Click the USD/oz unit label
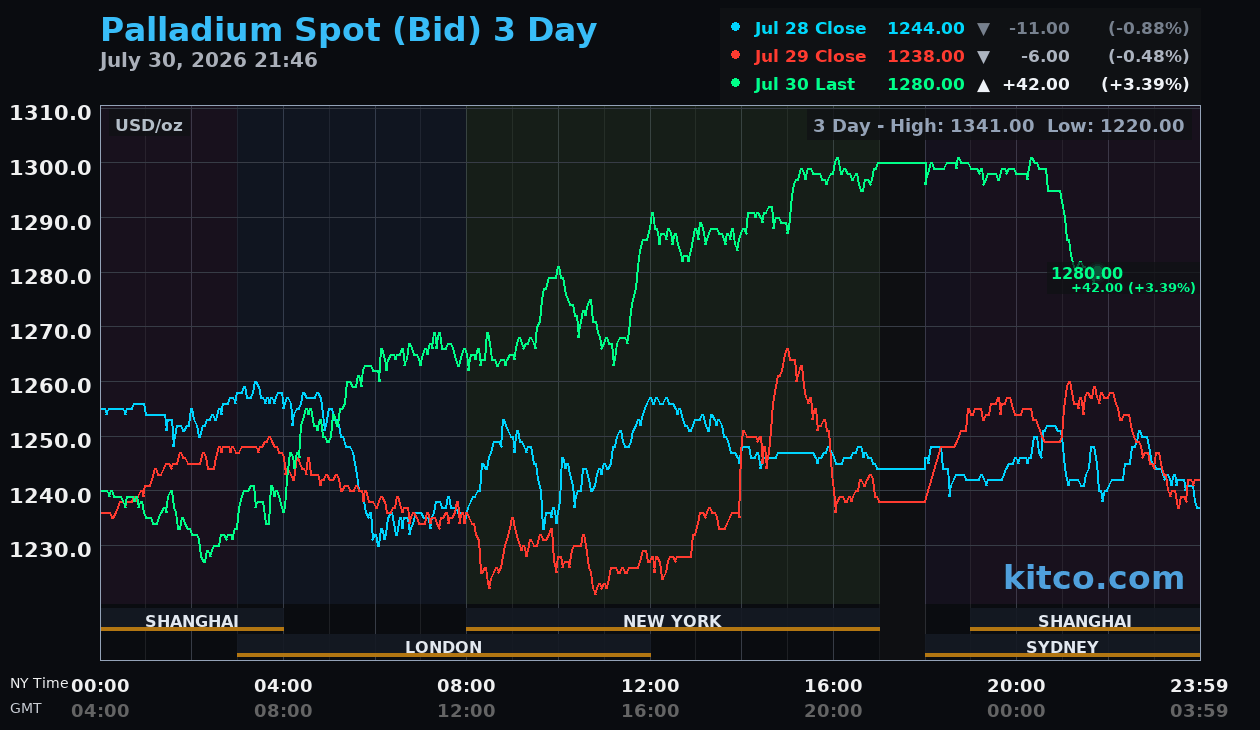 coord(149,125)
